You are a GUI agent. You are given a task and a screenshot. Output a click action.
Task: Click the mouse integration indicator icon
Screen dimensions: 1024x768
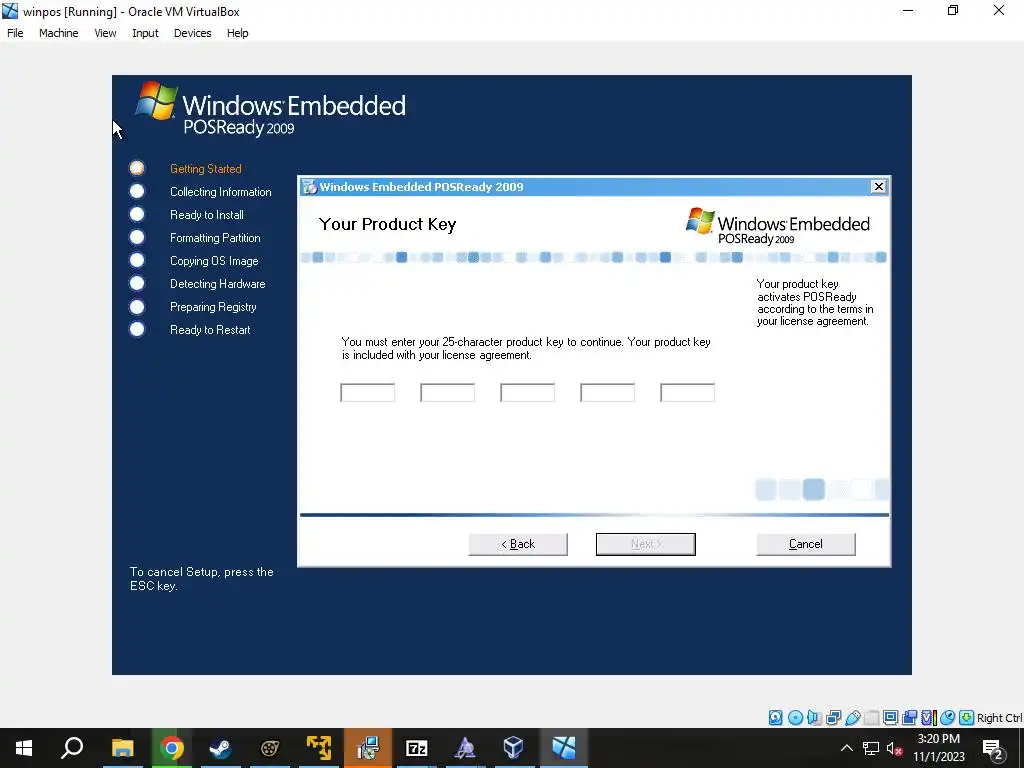(947, 718)
